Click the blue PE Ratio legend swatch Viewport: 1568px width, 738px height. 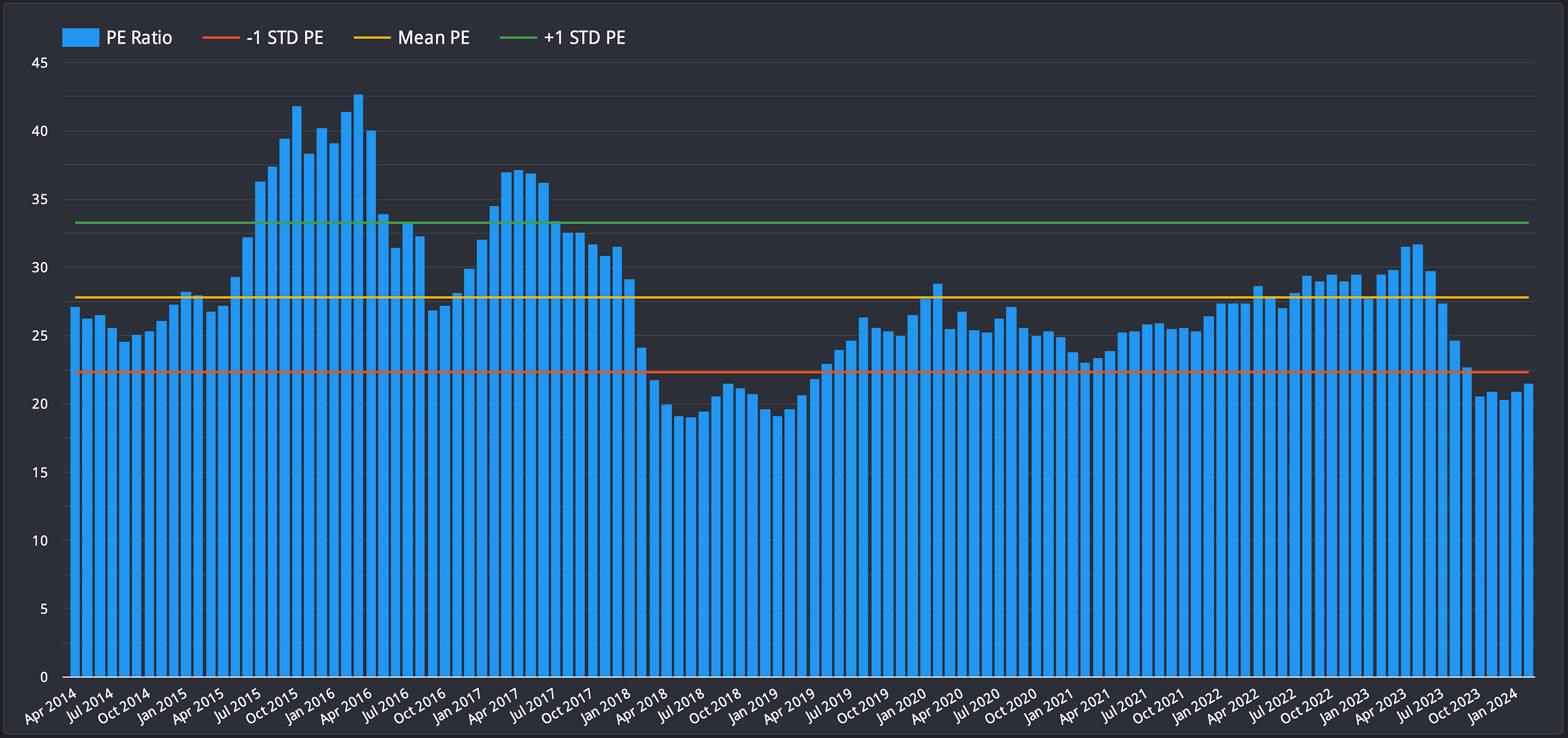[80, 38]
